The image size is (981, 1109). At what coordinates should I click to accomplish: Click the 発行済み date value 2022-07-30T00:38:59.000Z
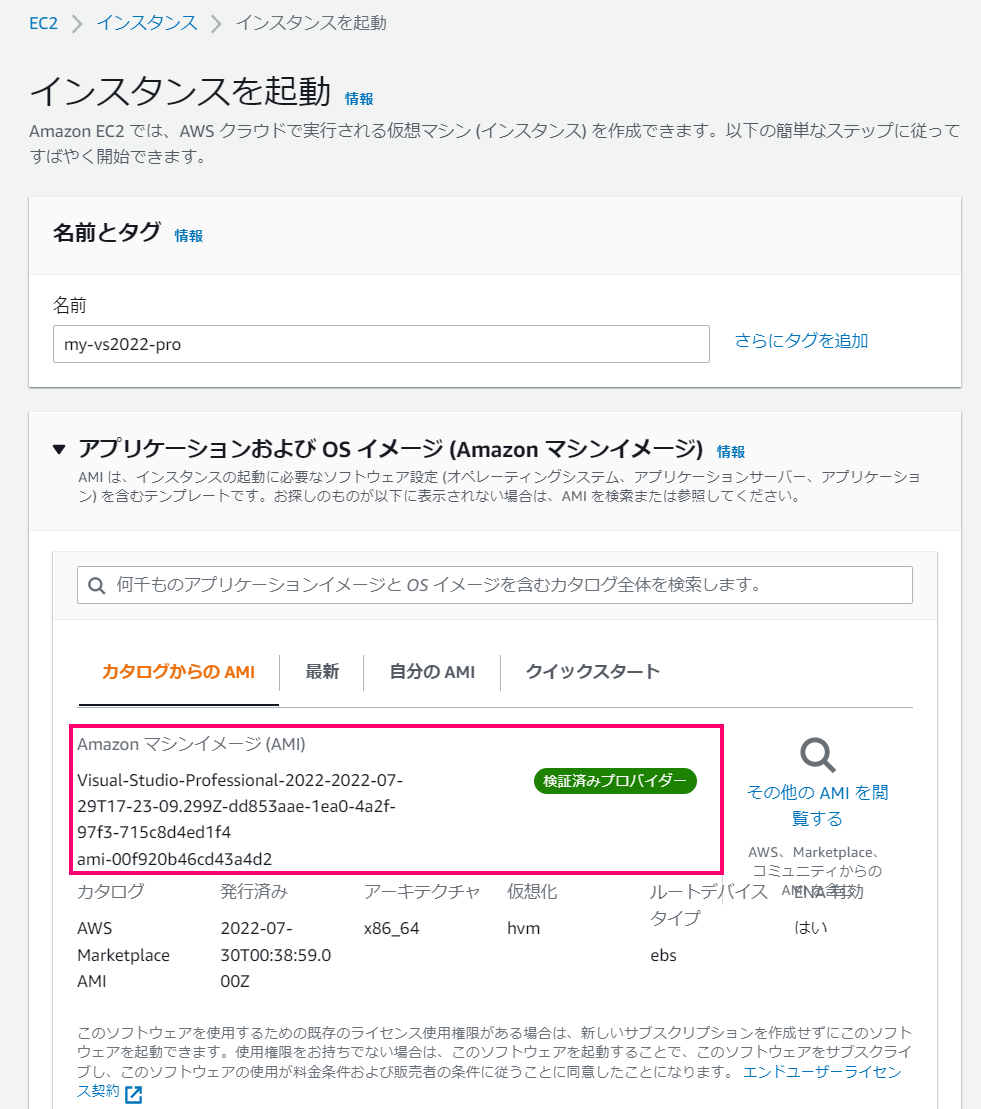pyautogui.click(x=276, y=955)
